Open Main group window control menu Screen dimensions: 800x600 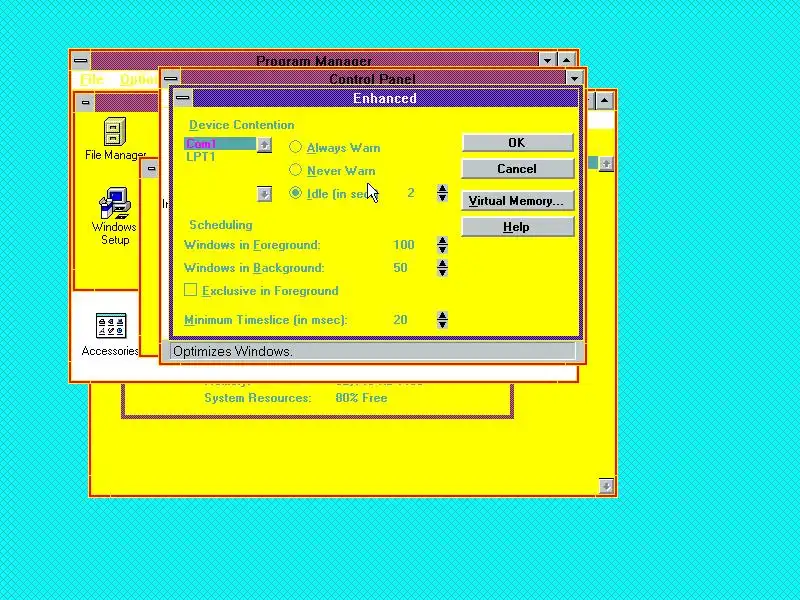(86, 103)
